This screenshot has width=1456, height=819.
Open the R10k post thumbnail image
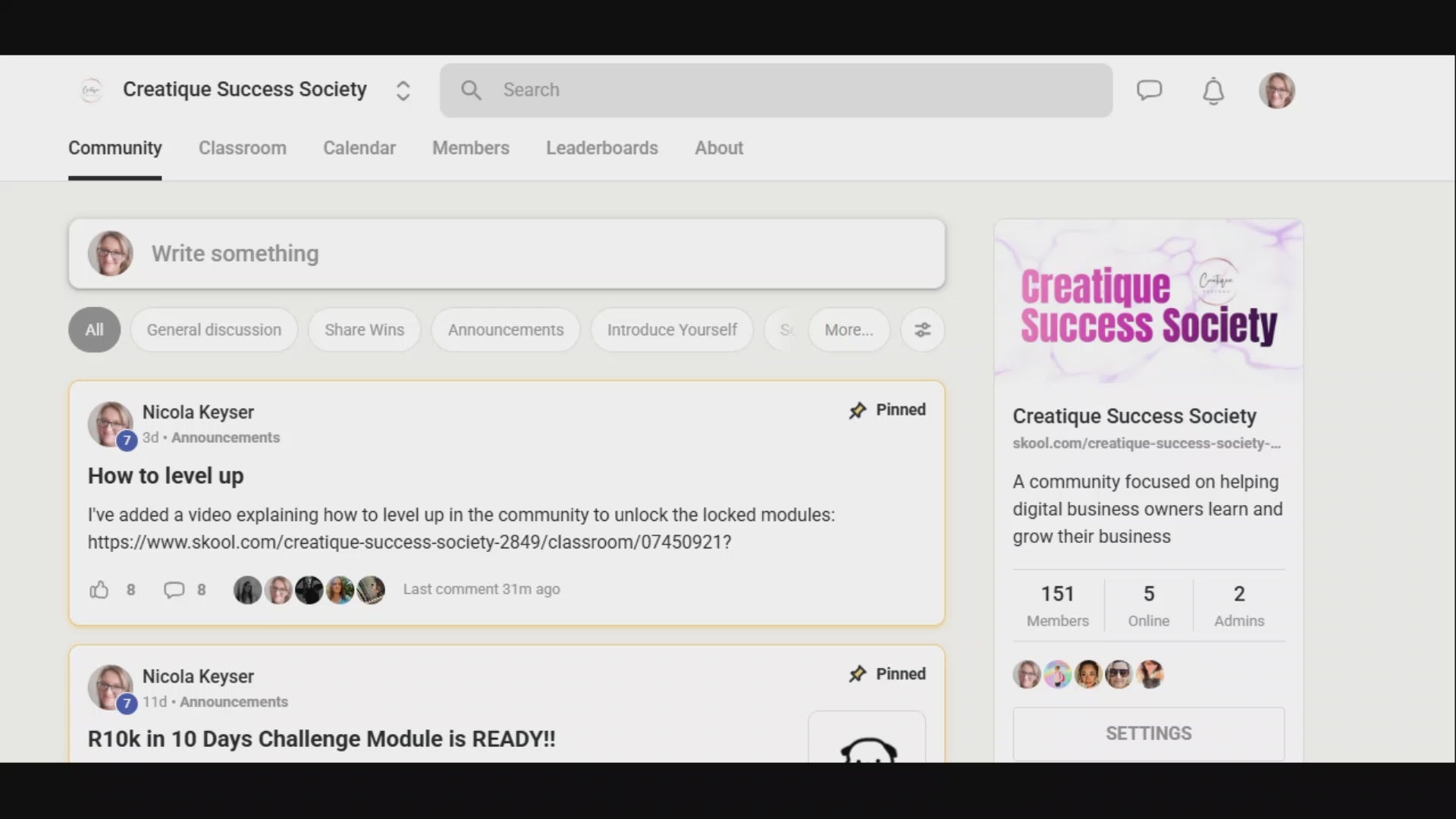point(867,737)
